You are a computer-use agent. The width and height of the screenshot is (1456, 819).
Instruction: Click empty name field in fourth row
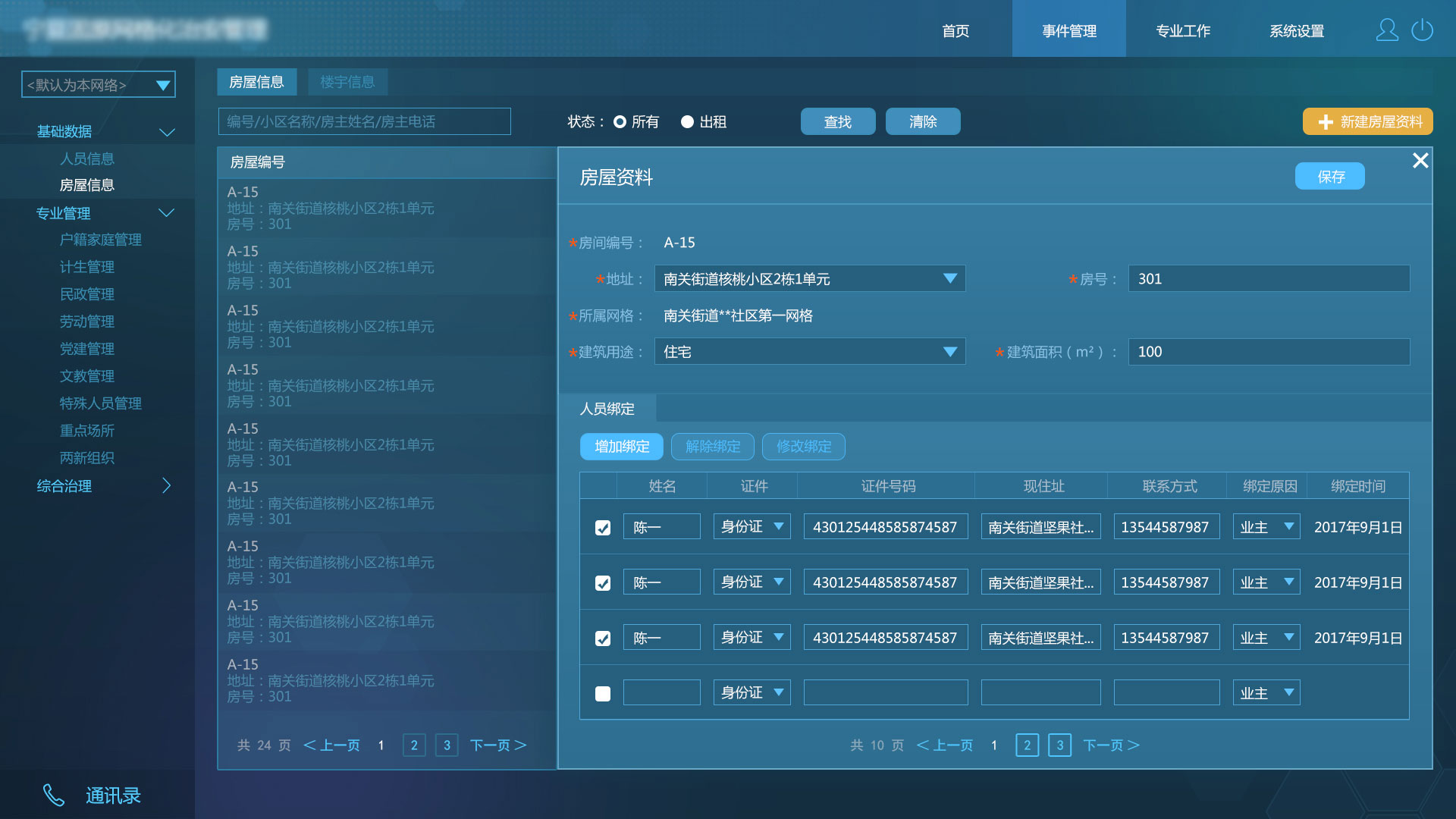tap(662, 692)
